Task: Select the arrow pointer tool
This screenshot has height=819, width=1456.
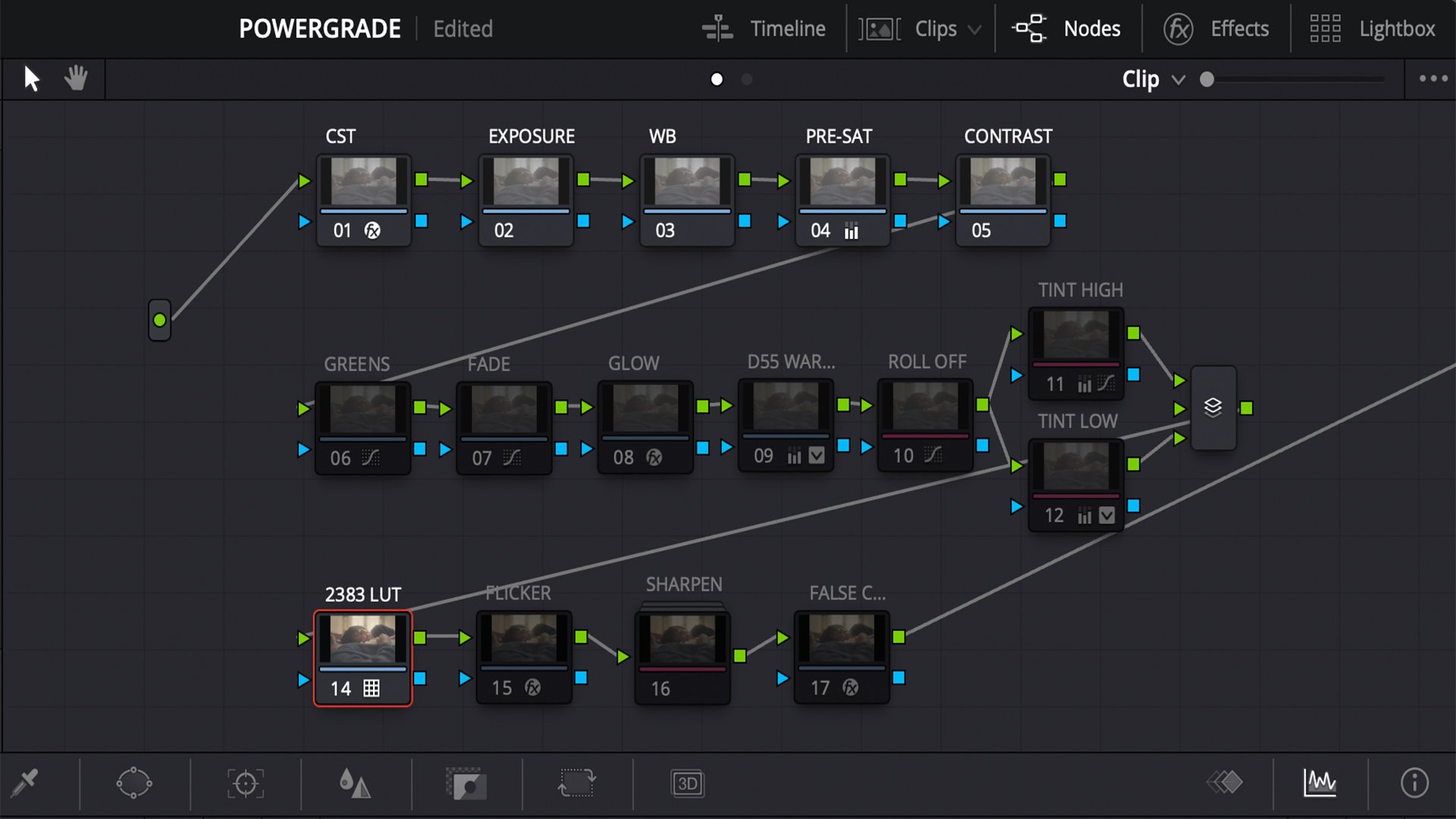Action: [x=31, y=79]
